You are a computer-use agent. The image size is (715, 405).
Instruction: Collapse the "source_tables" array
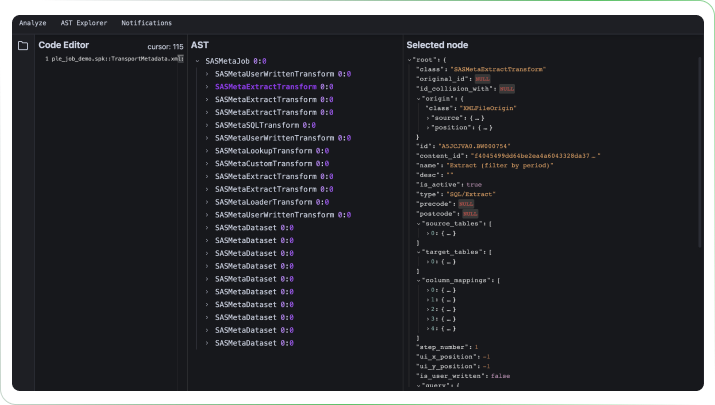418,223
